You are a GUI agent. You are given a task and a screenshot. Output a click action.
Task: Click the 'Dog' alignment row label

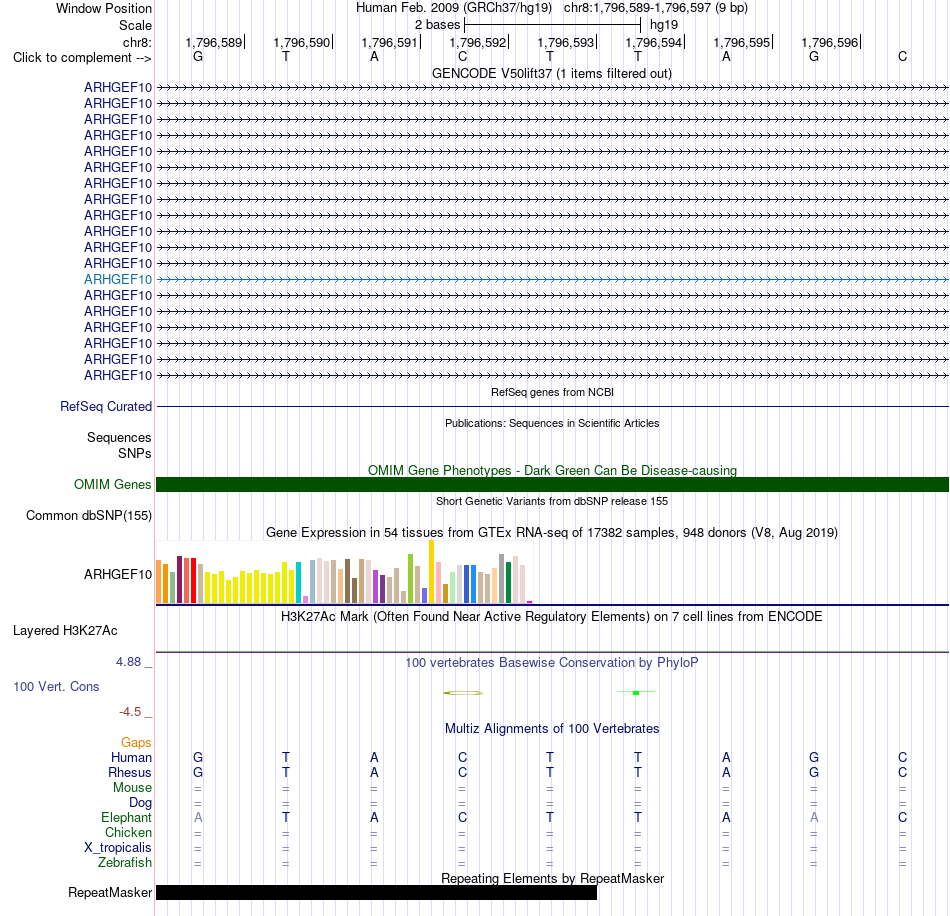tap(140, 803)
